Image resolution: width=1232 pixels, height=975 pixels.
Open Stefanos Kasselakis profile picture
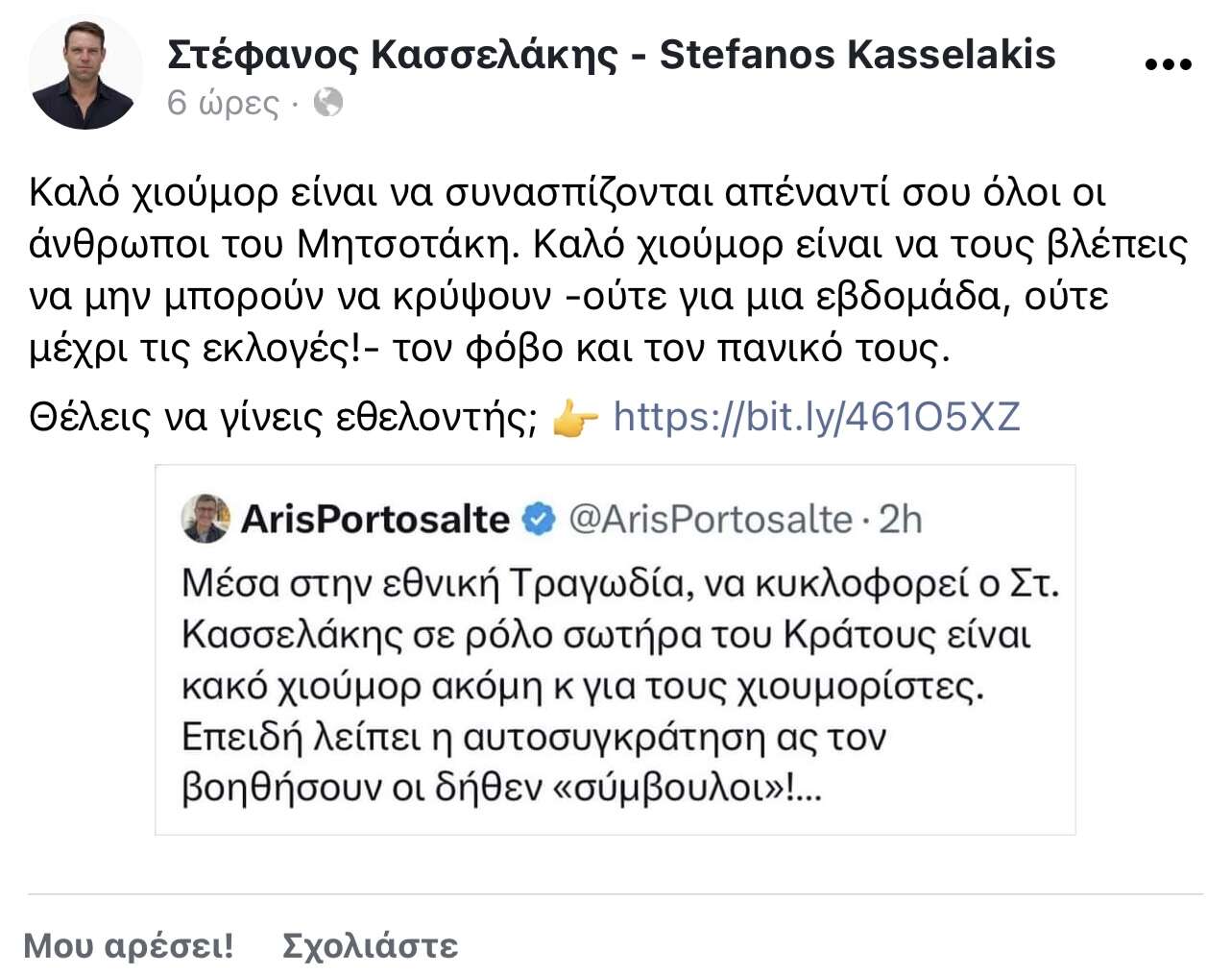click(85, 73)
